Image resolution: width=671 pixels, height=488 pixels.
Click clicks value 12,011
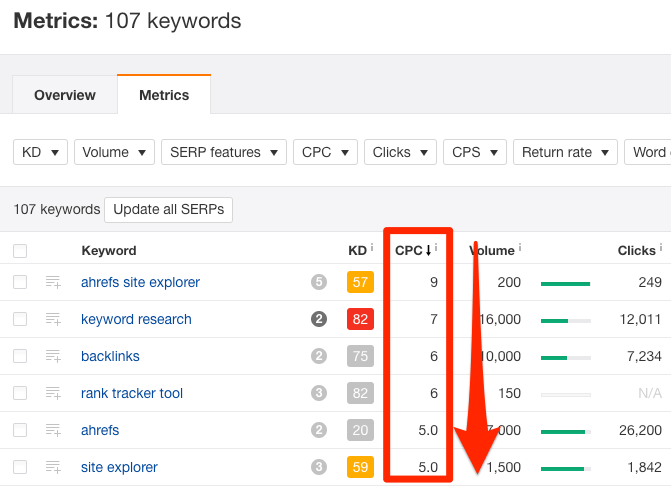(x=640, y=319)
